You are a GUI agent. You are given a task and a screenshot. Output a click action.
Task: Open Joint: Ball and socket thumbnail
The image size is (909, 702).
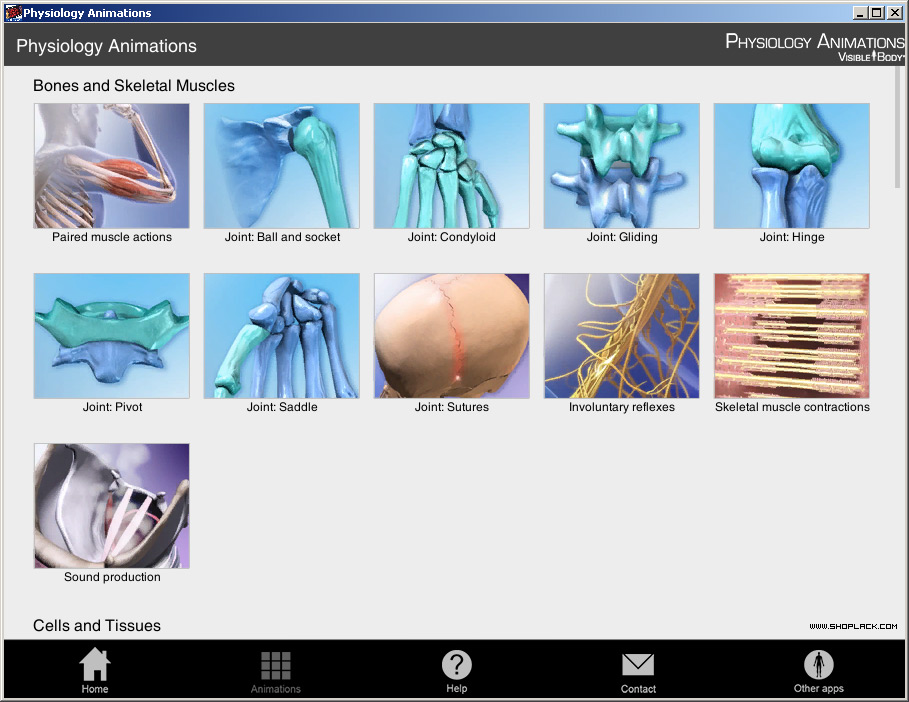(282, 166)
